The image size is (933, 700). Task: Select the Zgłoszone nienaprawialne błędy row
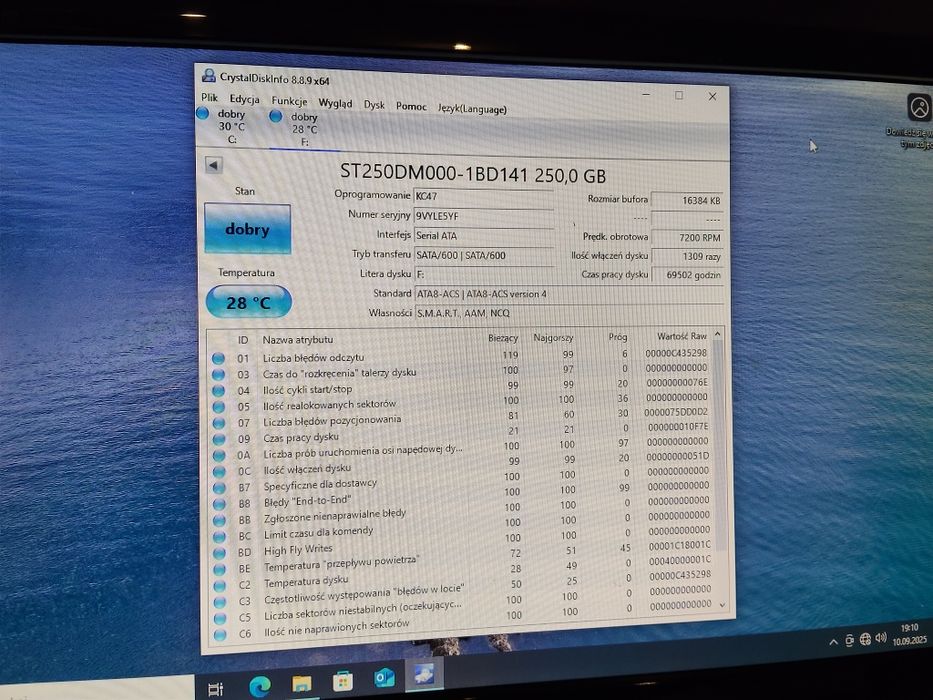click(461, 512)
